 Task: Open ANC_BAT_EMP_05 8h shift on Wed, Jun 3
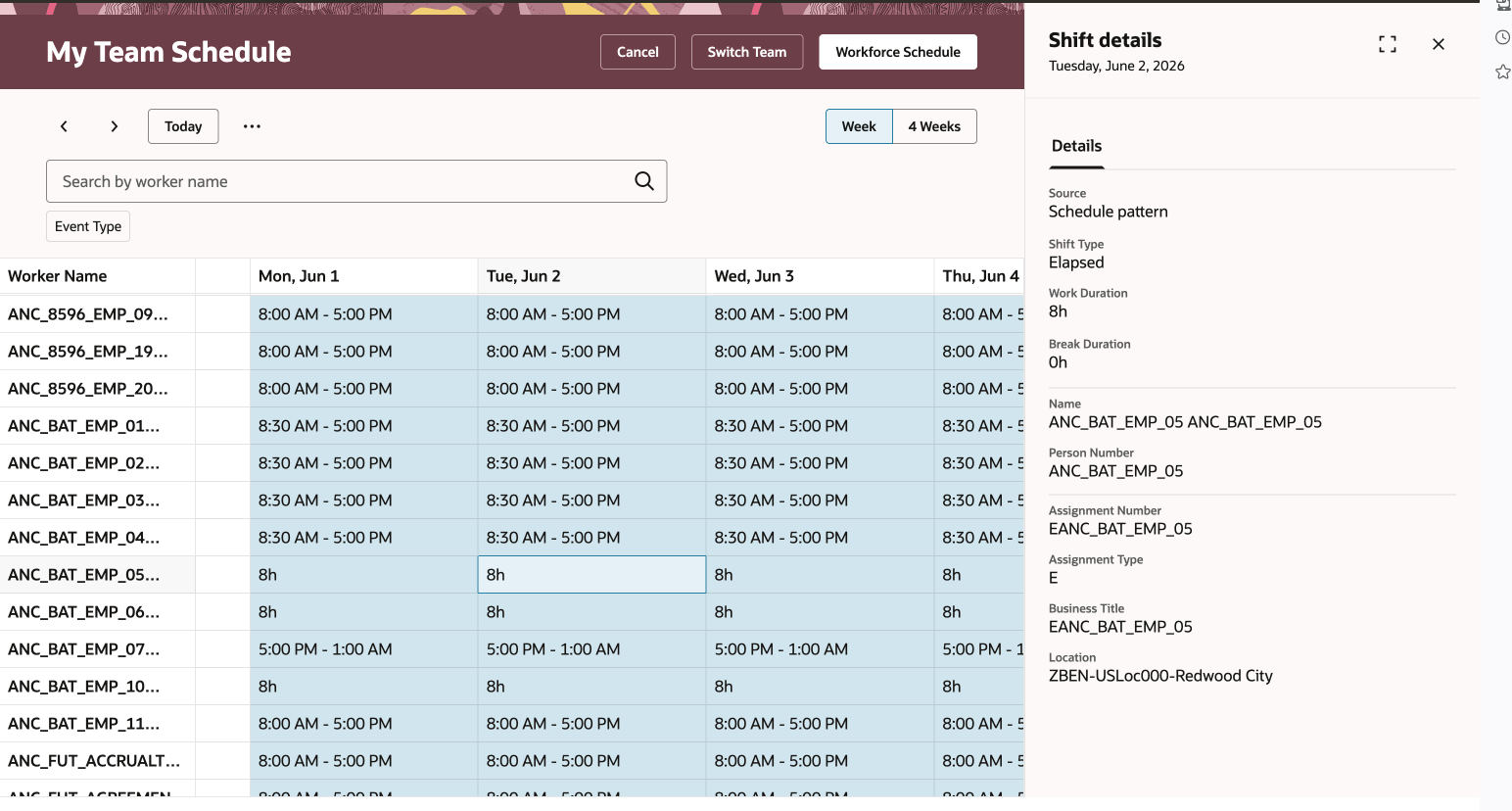(x=820, y=575)
